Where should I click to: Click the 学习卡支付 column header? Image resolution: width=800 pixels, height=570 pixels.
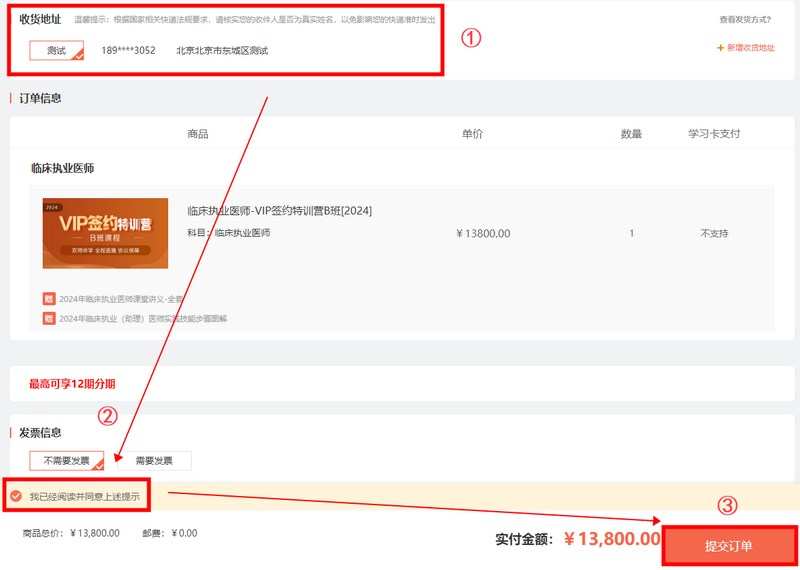pyautogui.click(x=714, y=134)
